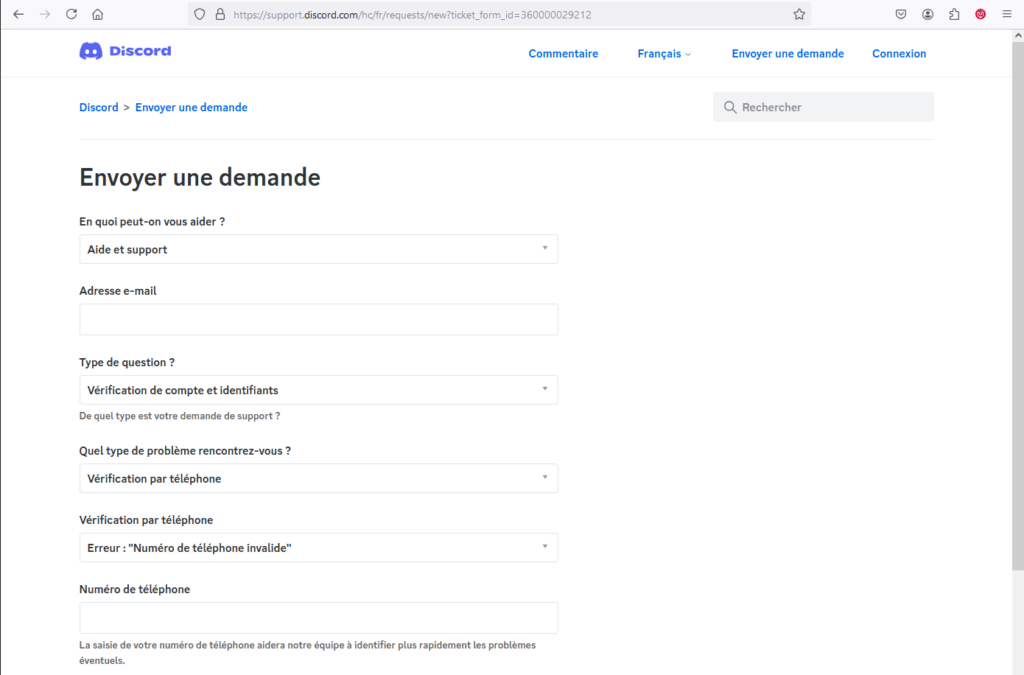Click the Connexion link
The height and width of the screenshot is (675, 1024).
[x=898, y=53]
